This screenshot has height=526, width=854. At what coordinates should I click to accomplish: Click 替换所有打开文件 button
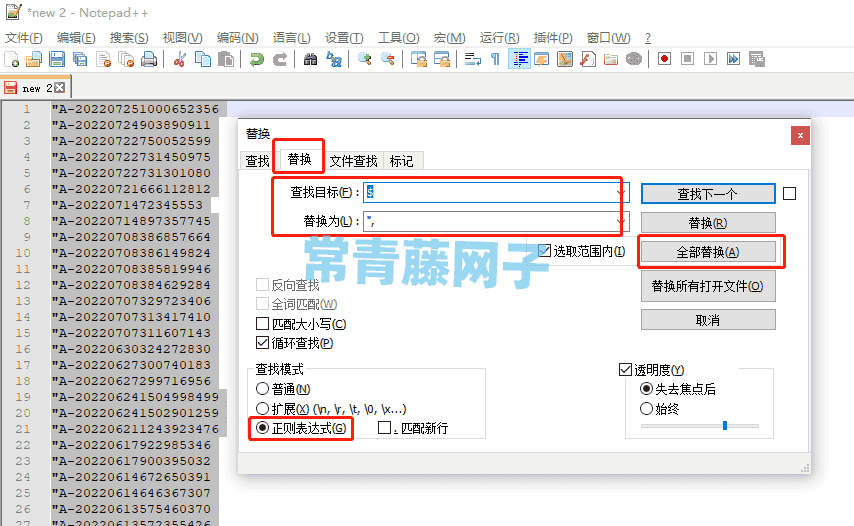(707, 286)
